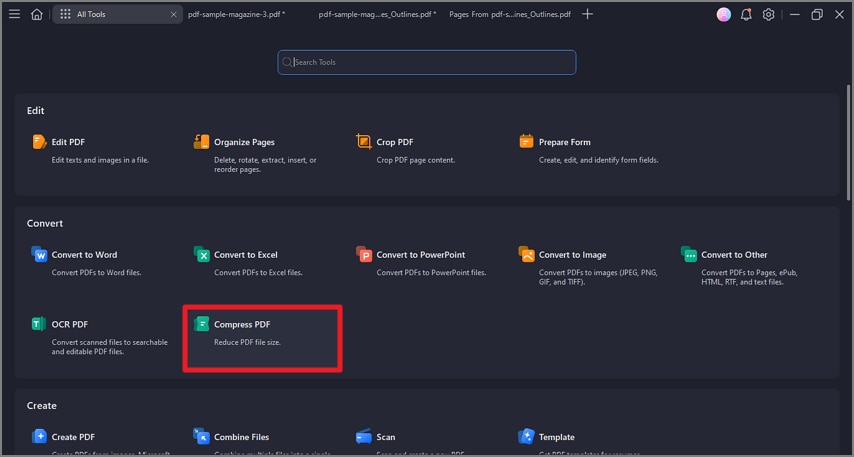
Task: Choose the Convert to Excel tool
Action: coord(245,255)
